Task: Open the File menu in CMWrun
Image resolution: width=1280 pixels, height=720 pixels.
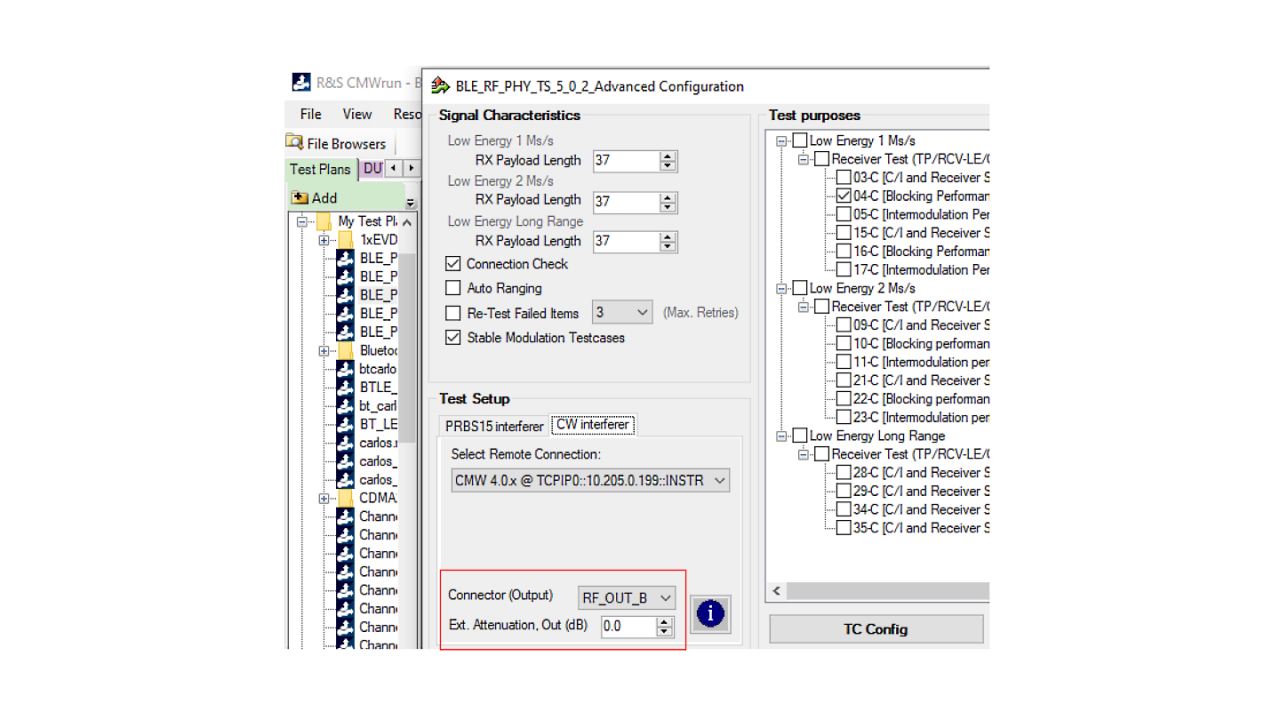Action: pos(311,114)
